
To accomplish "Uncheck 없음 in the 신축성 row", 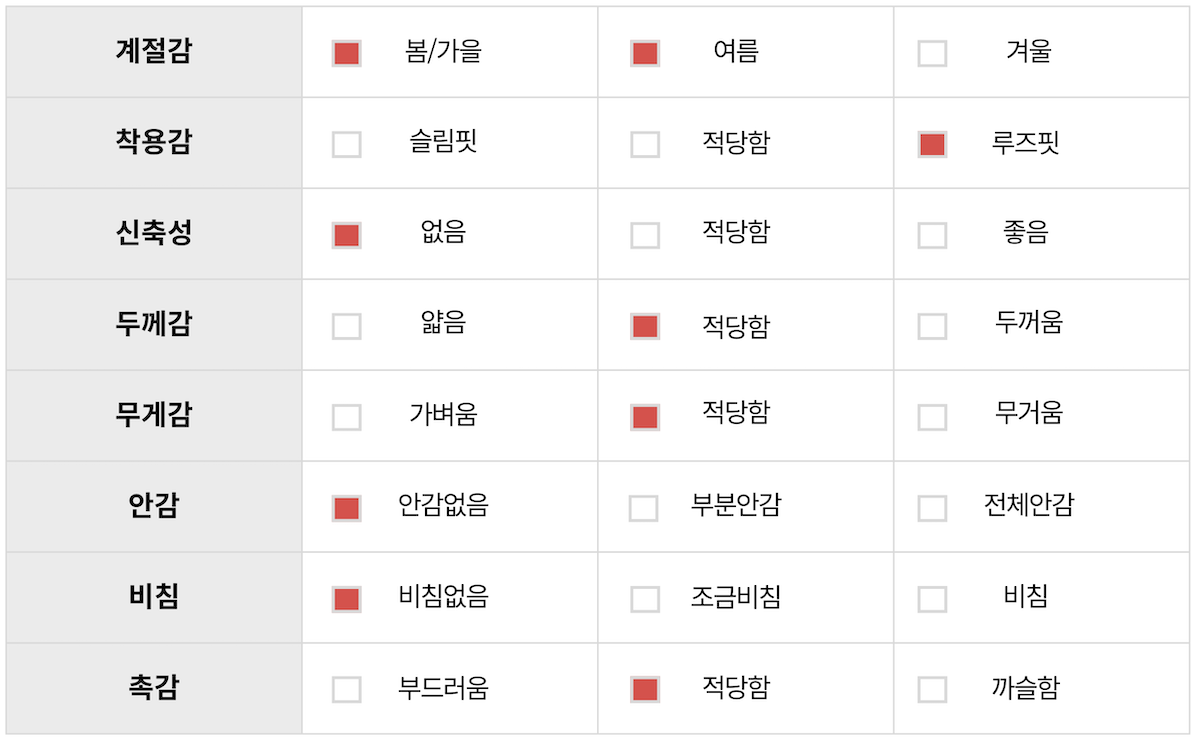I will (x=346, y=235).
